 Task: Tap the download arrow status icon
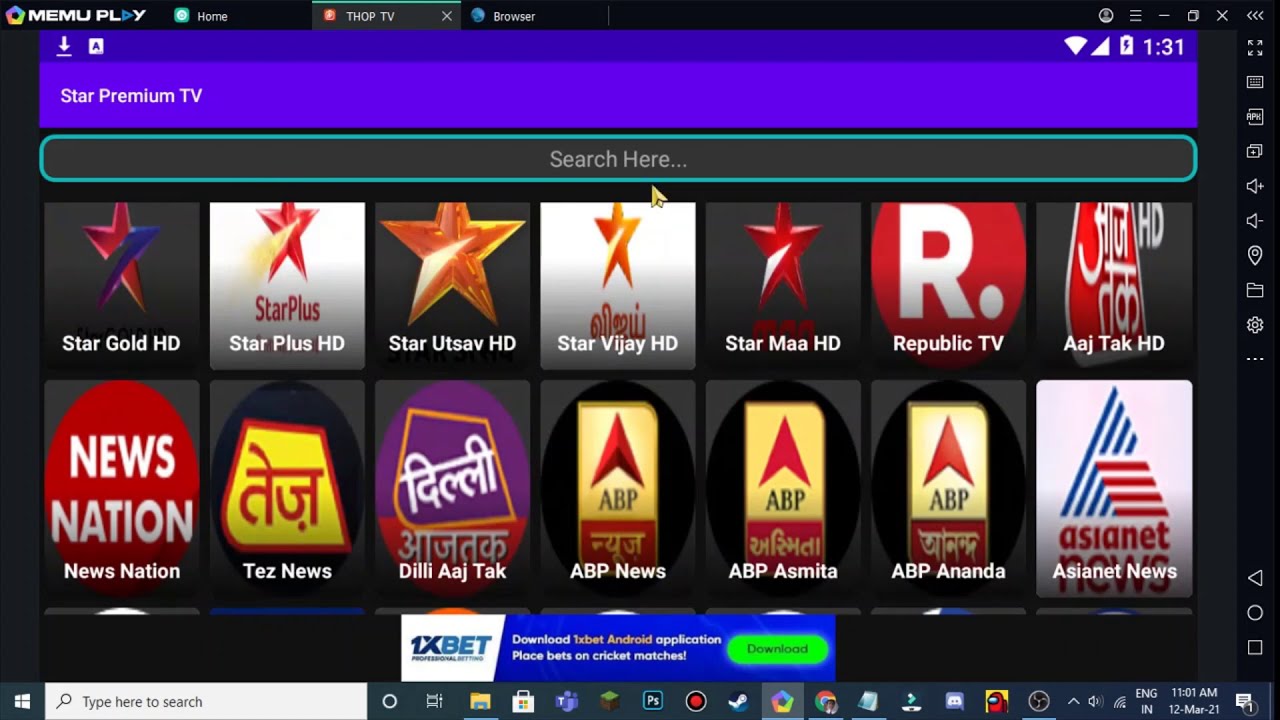click(x=64, y=46)
